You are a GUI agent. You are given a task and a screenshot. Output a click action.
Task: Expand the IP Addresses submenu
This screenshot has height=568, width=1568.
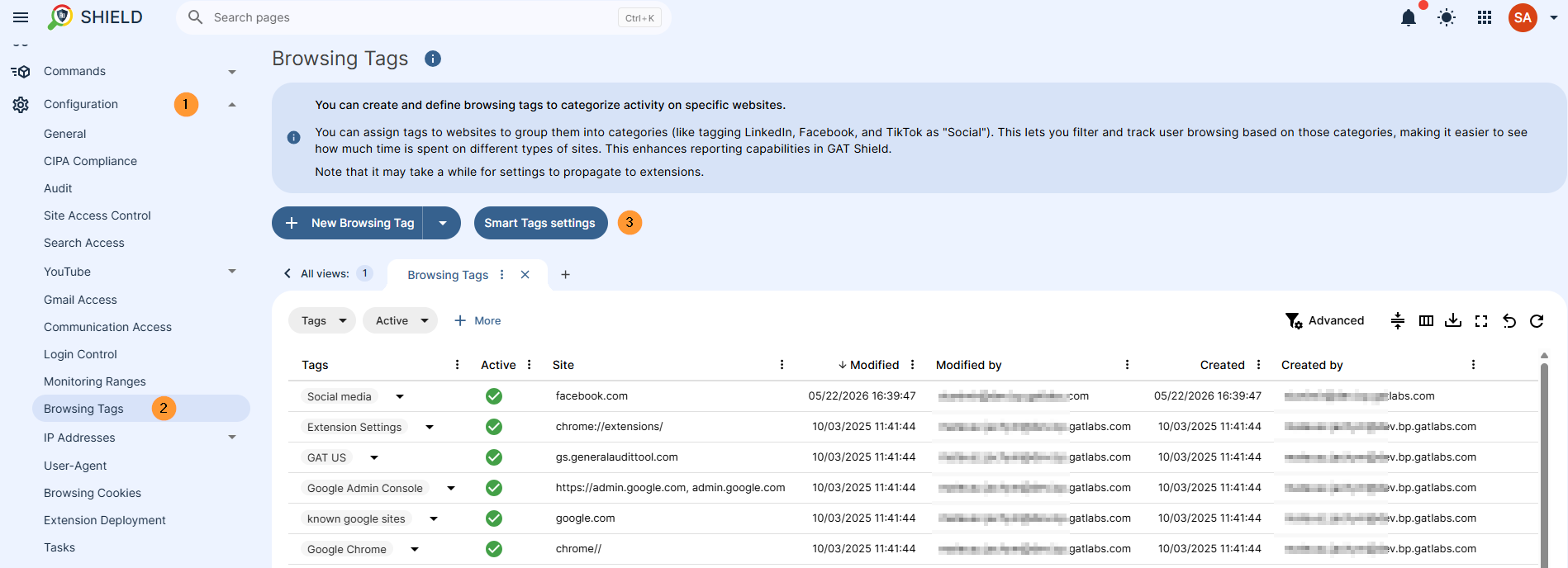coord(232,438)
